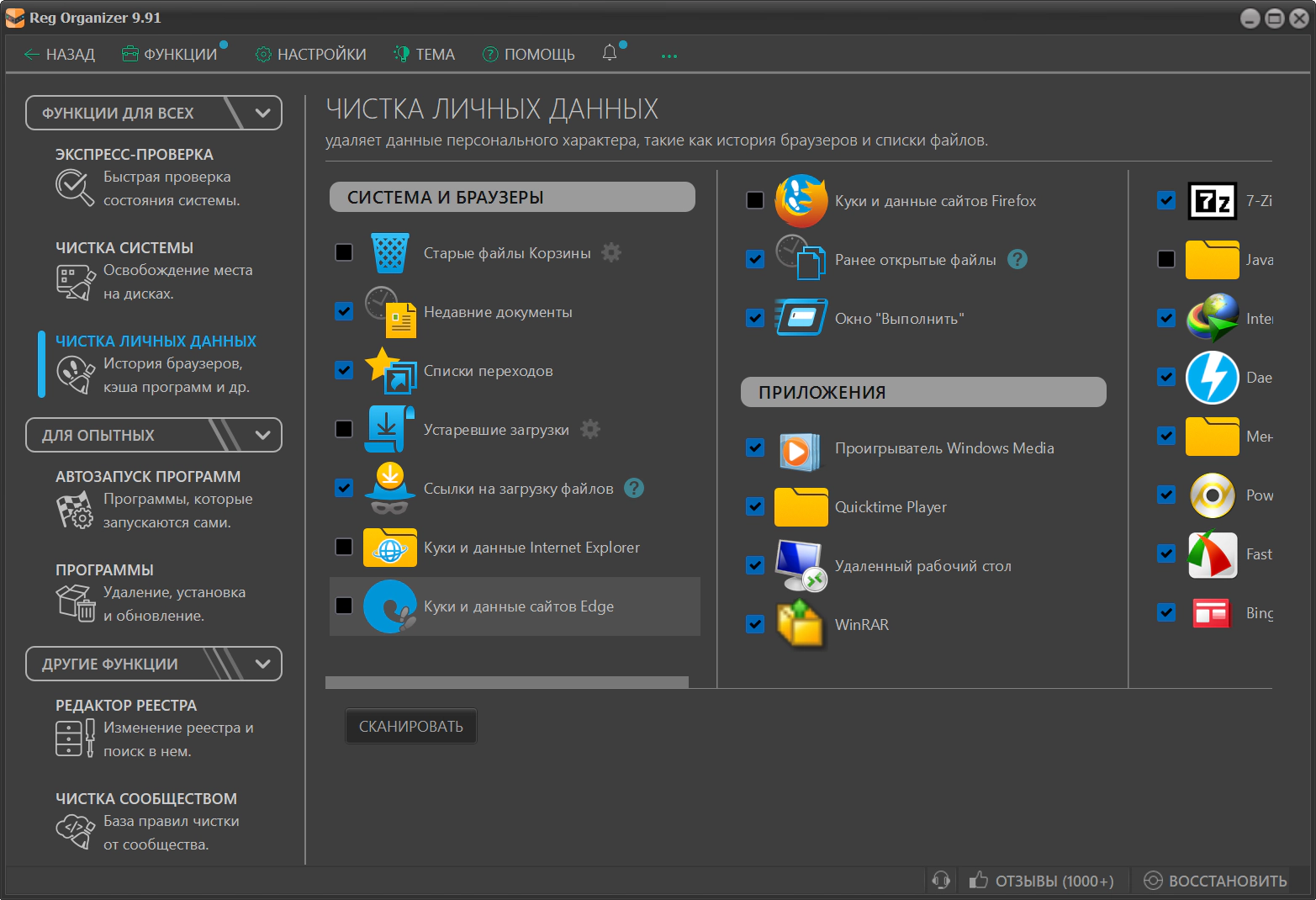1316x900 pixels.
Task: Click the three dots more options icon
Action: (x=669, y=56)
